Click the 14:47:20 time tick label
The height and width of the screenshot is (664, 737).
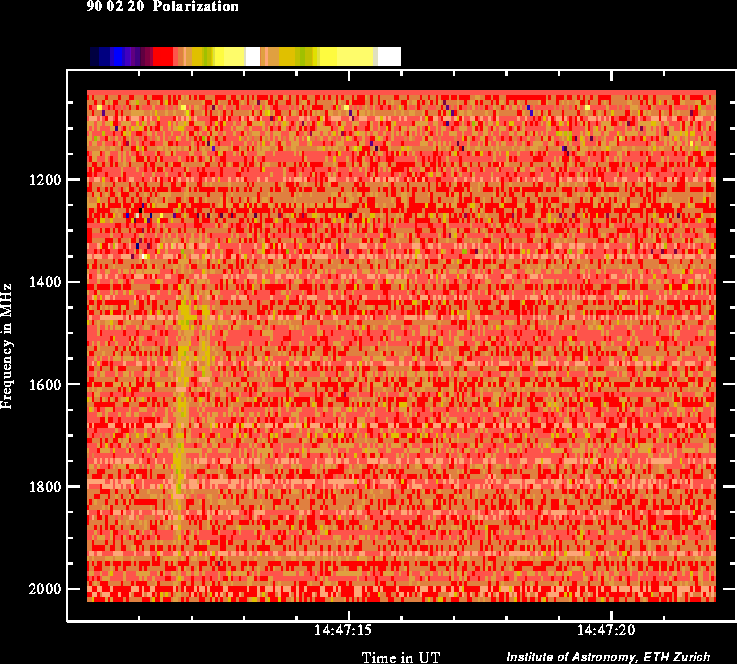click(607, 631)
